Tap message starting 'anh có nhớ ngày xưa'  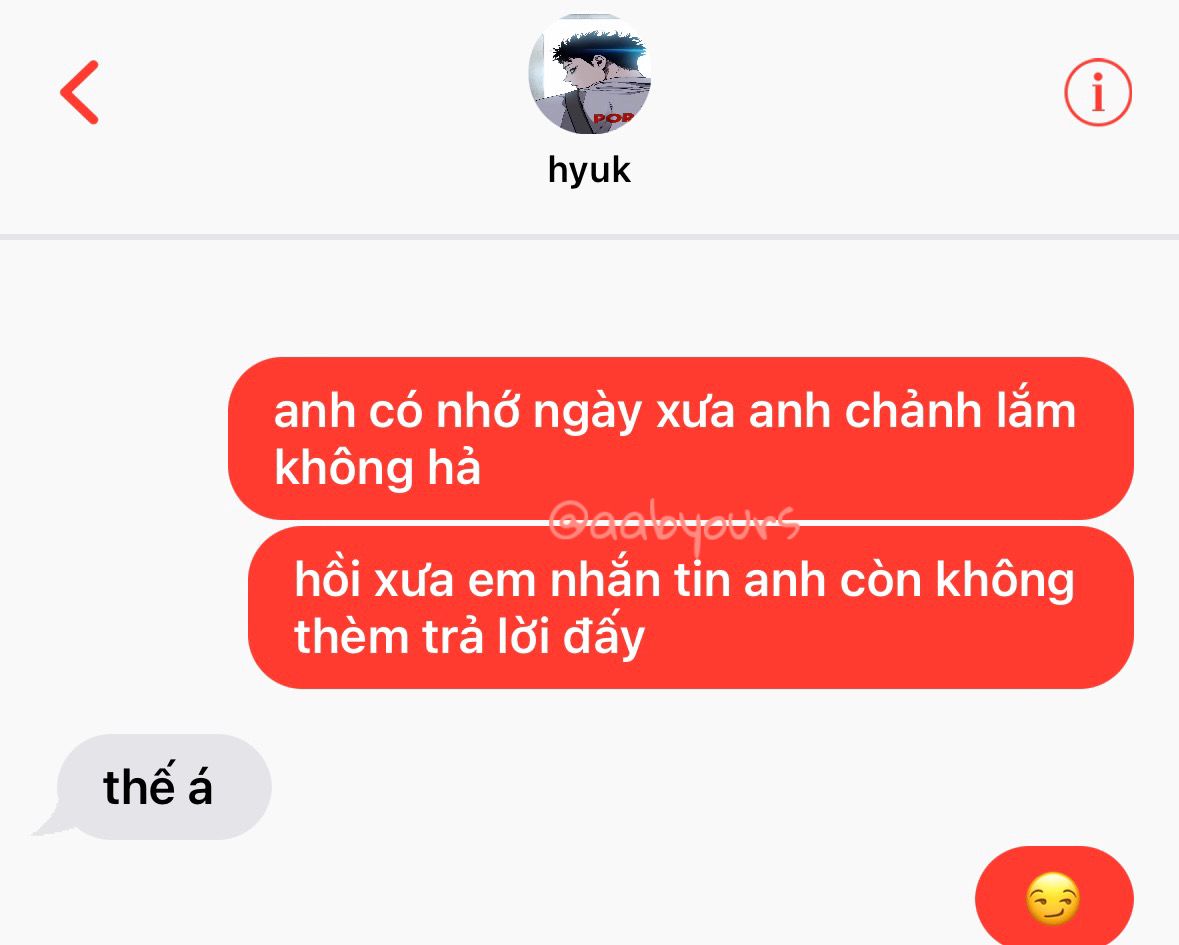coord(680,438)
